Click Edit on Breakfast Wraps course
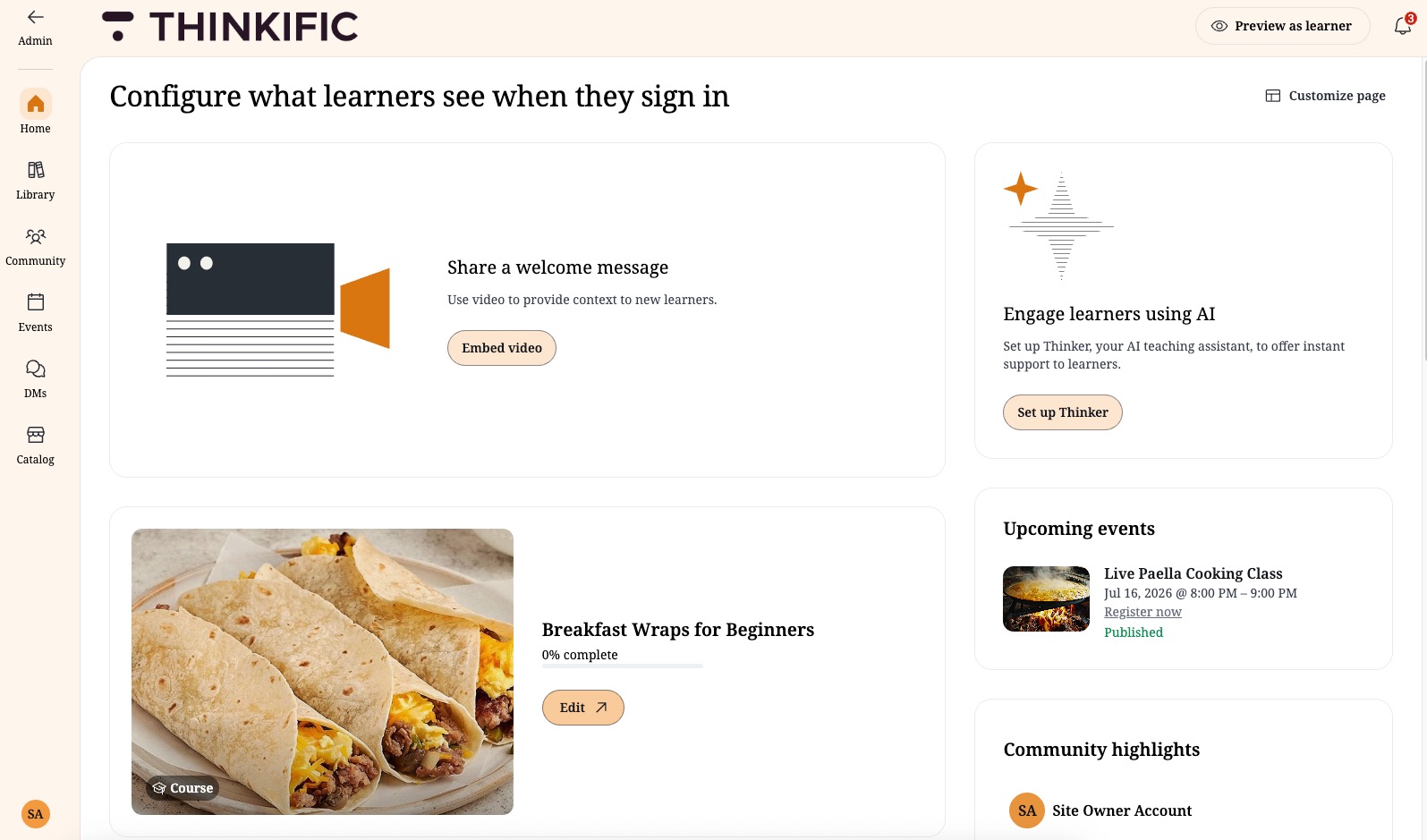This screenshot has height=840, width=1427. [583, 708]
